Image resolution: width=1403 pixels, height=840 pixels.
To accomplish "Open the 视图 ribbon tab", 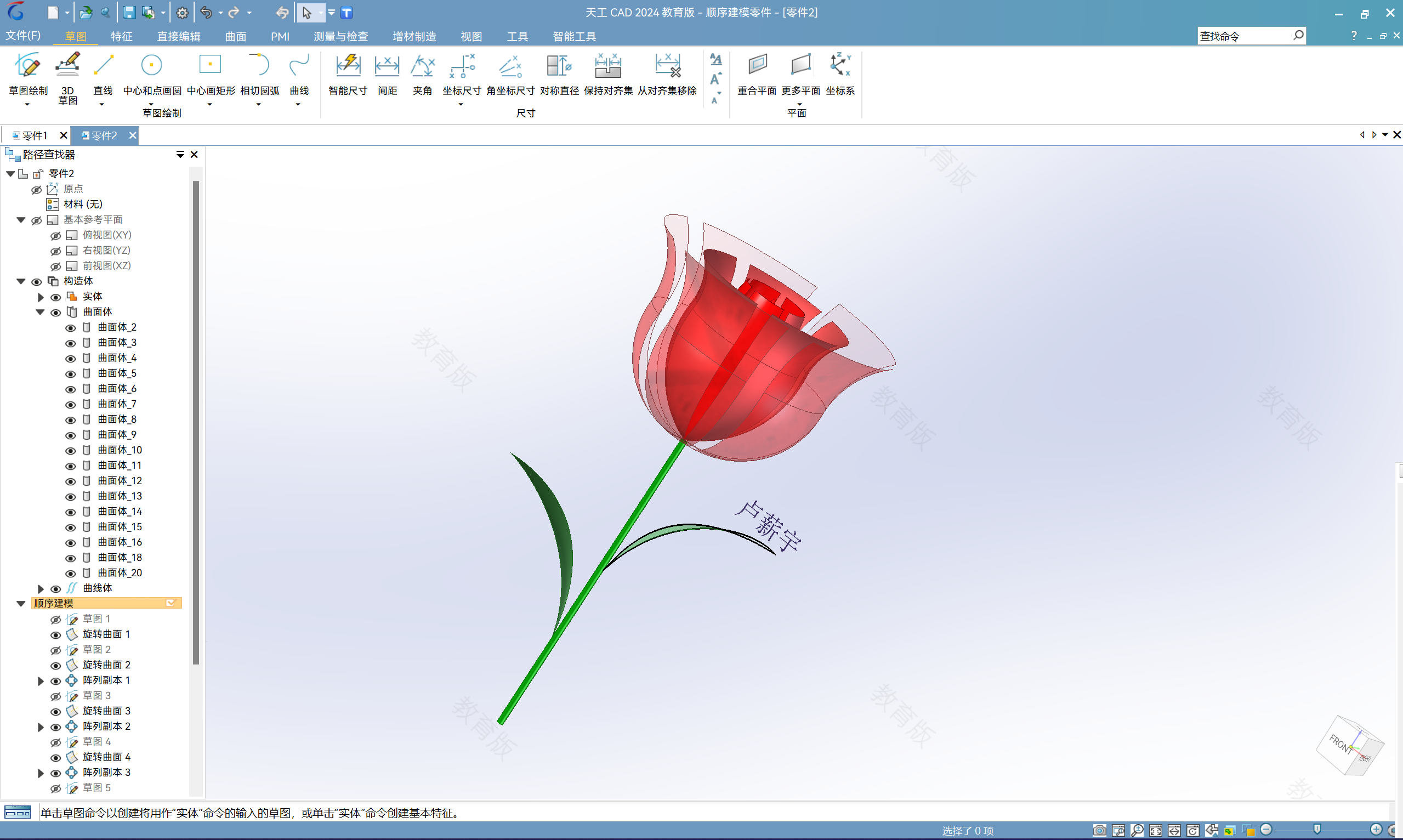I will coord(471,36).
